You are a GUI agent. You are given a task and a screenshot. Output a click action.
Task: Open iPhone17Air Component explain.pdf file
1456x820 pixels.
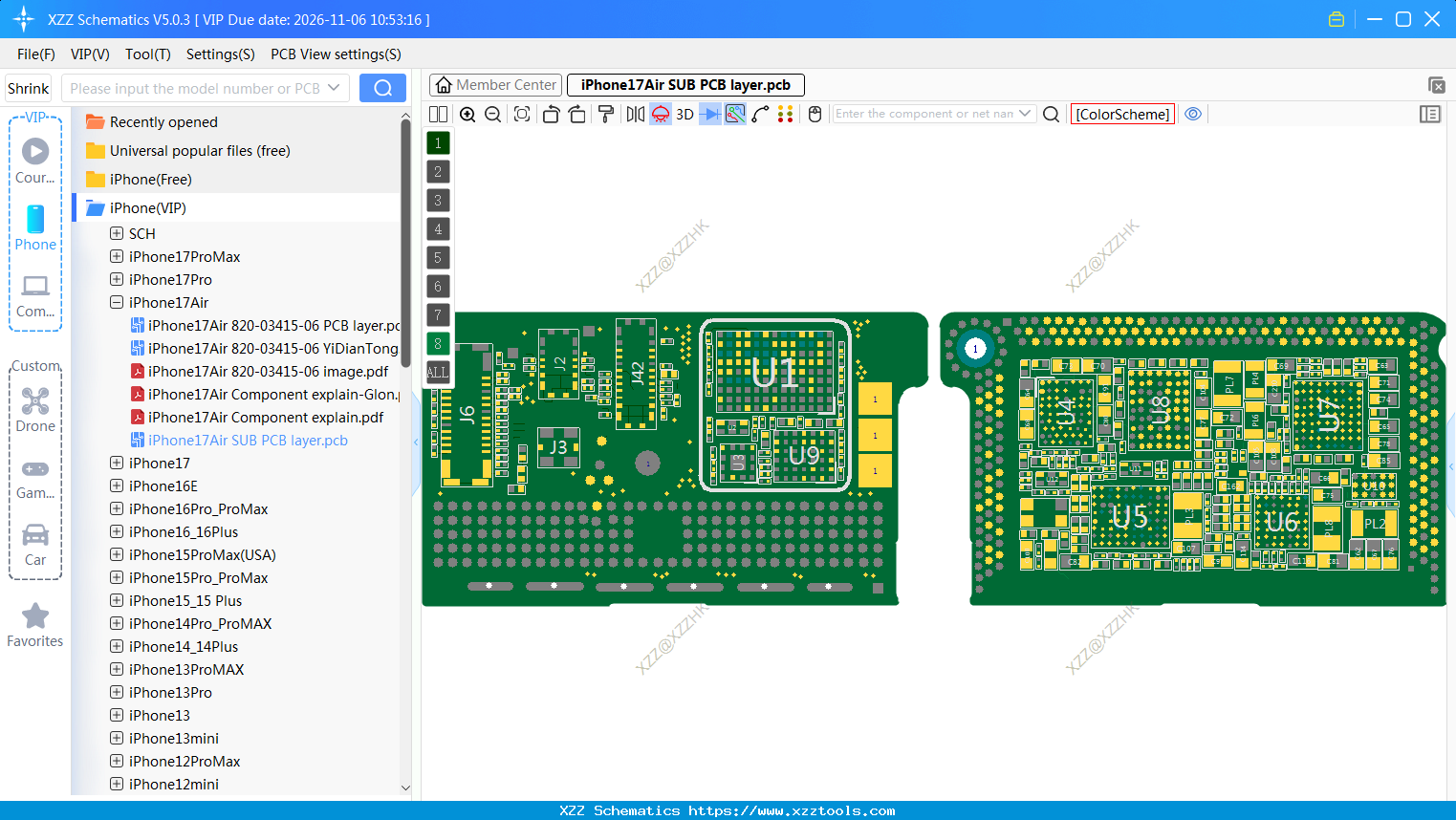click(x=266, y=418)
